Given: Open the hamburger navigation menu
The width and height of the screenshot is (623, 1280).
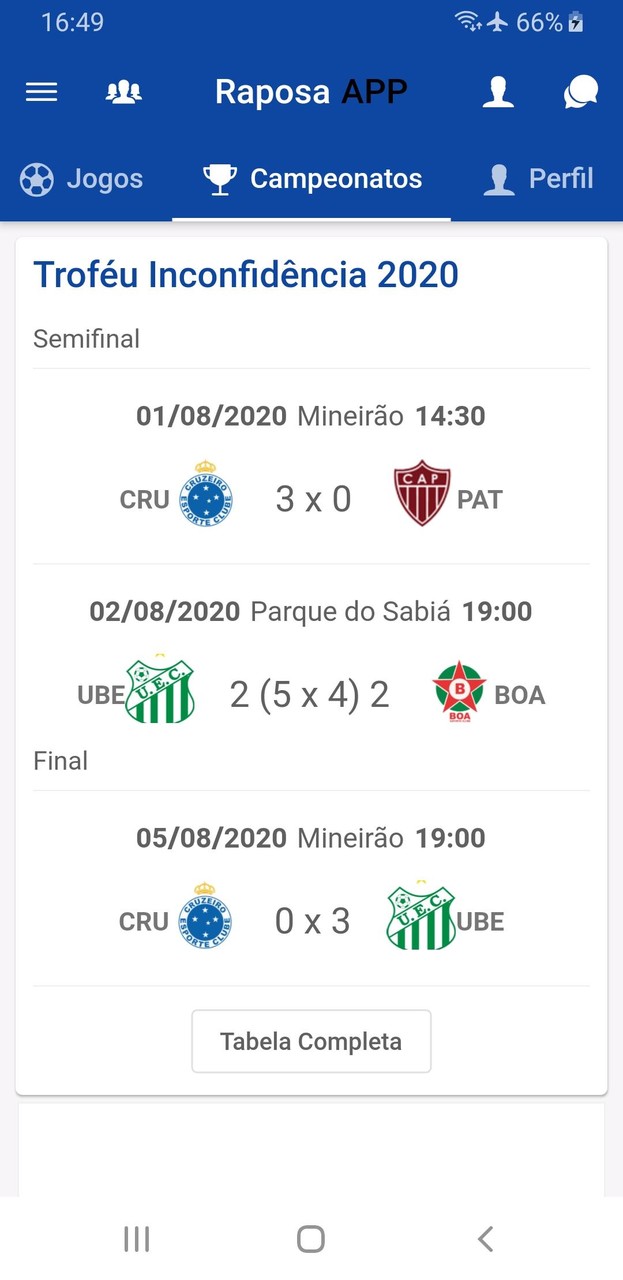Looking at the screenshot, I should click(41, 91).
